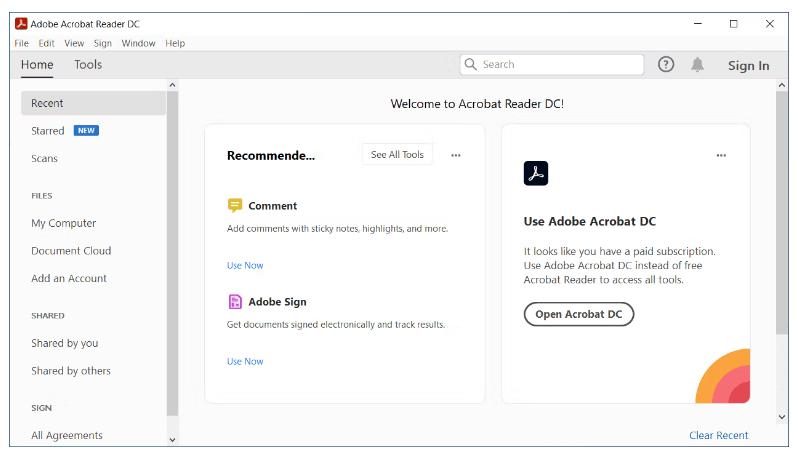This screenshot has height=457, width=796.
Task: Click the Adobe Sign tool heading
Action: point(277,302)
